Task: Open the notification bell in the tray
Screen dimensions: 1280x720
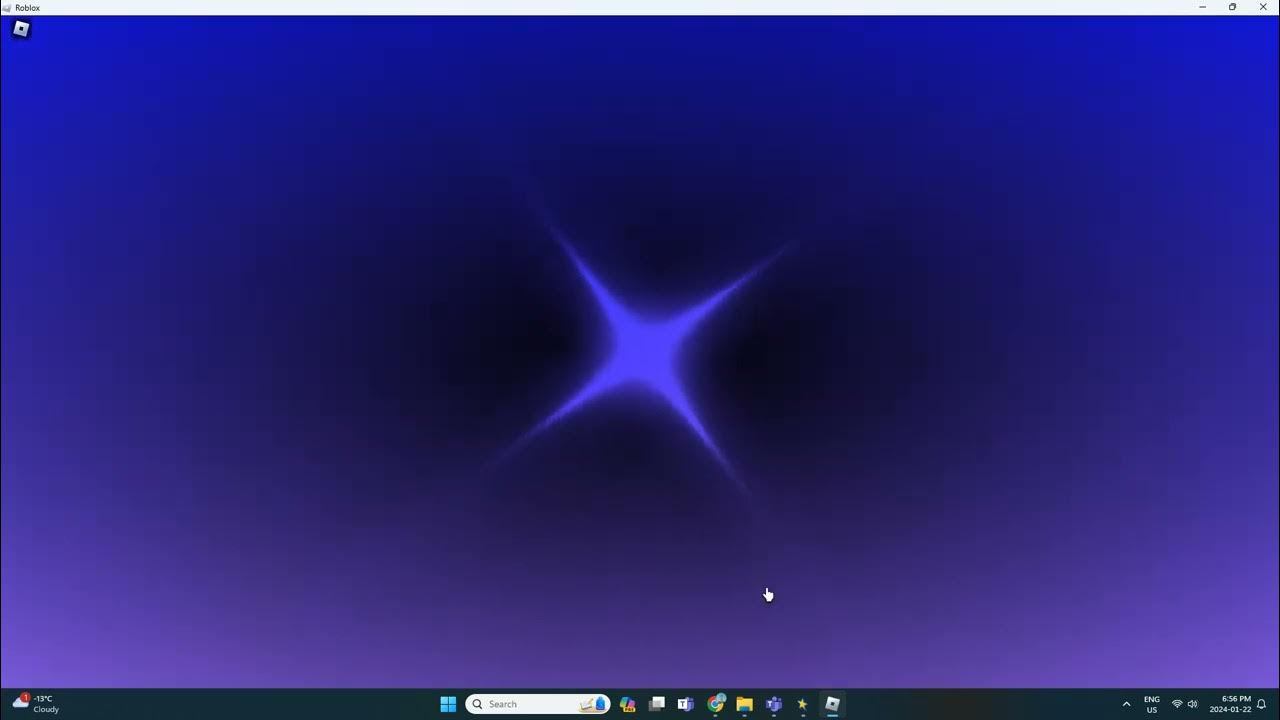Action: pos(1262,704)
